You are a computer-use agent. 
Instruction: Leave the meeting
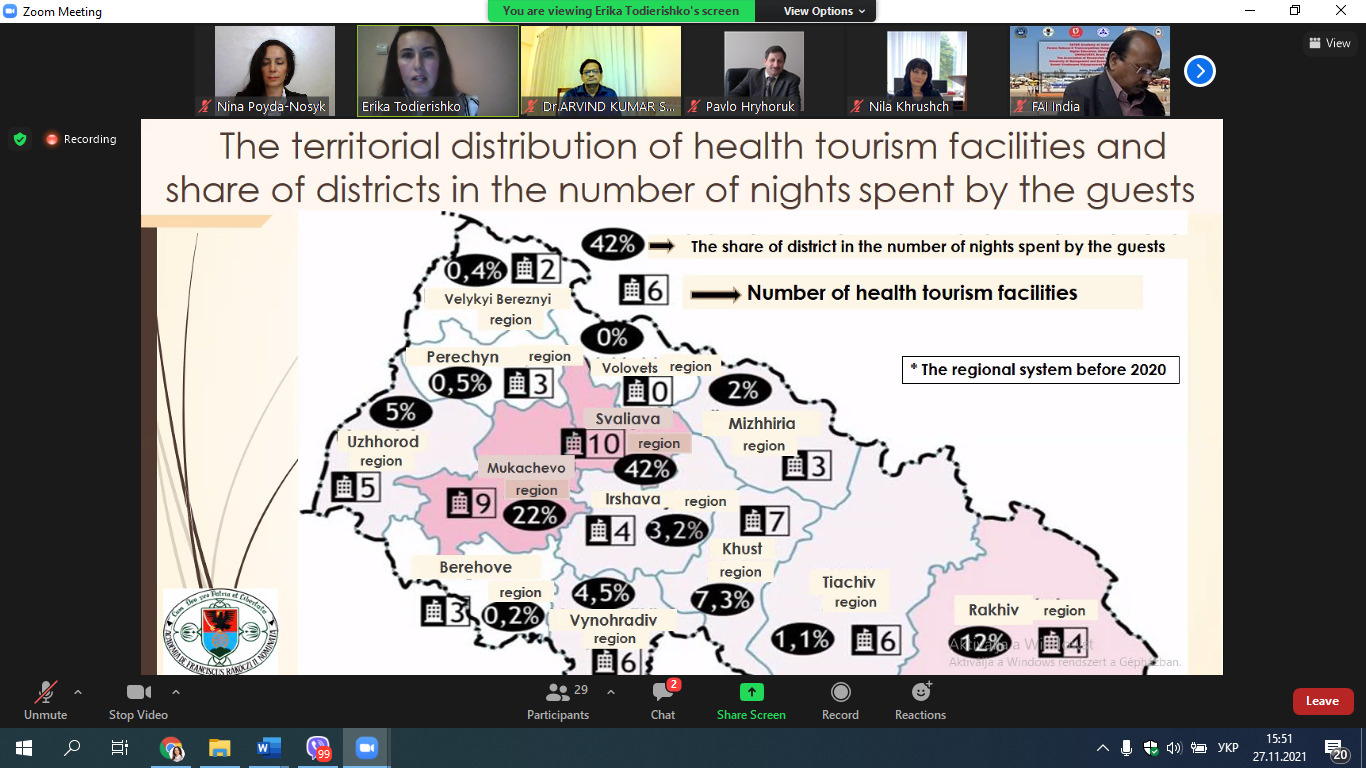[1322, 701]
